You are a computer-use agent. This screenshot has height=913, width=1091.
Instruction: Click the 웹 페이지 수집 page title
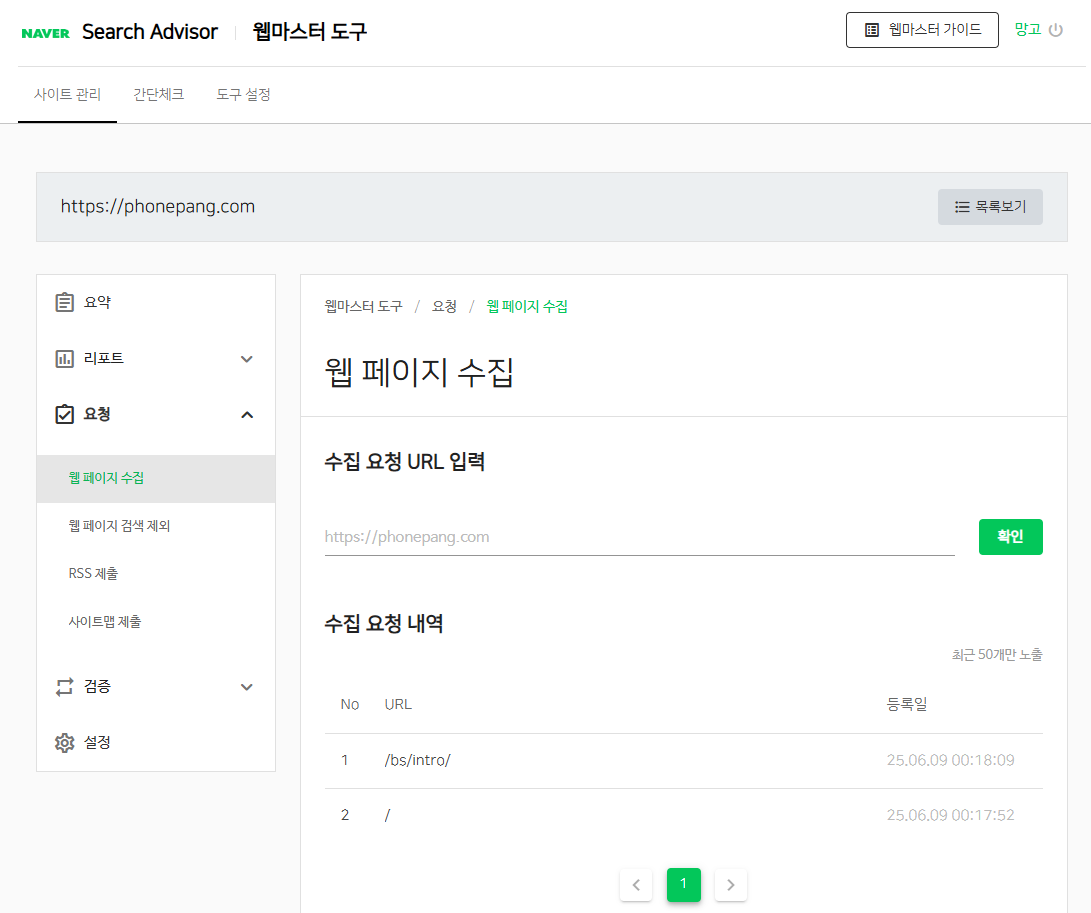419,372
